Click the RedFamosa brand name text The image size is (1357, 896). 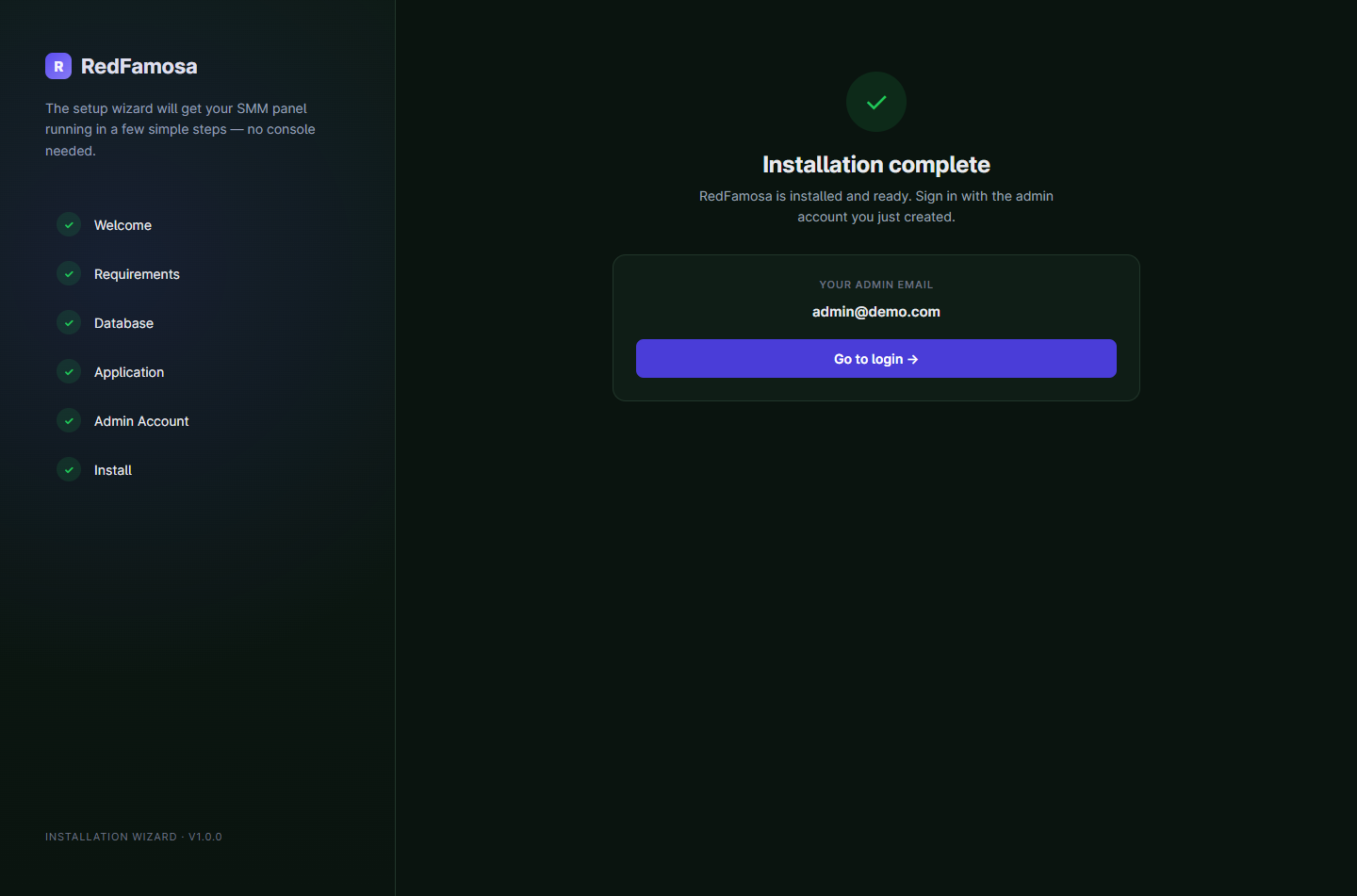click(x=139, y=66)
